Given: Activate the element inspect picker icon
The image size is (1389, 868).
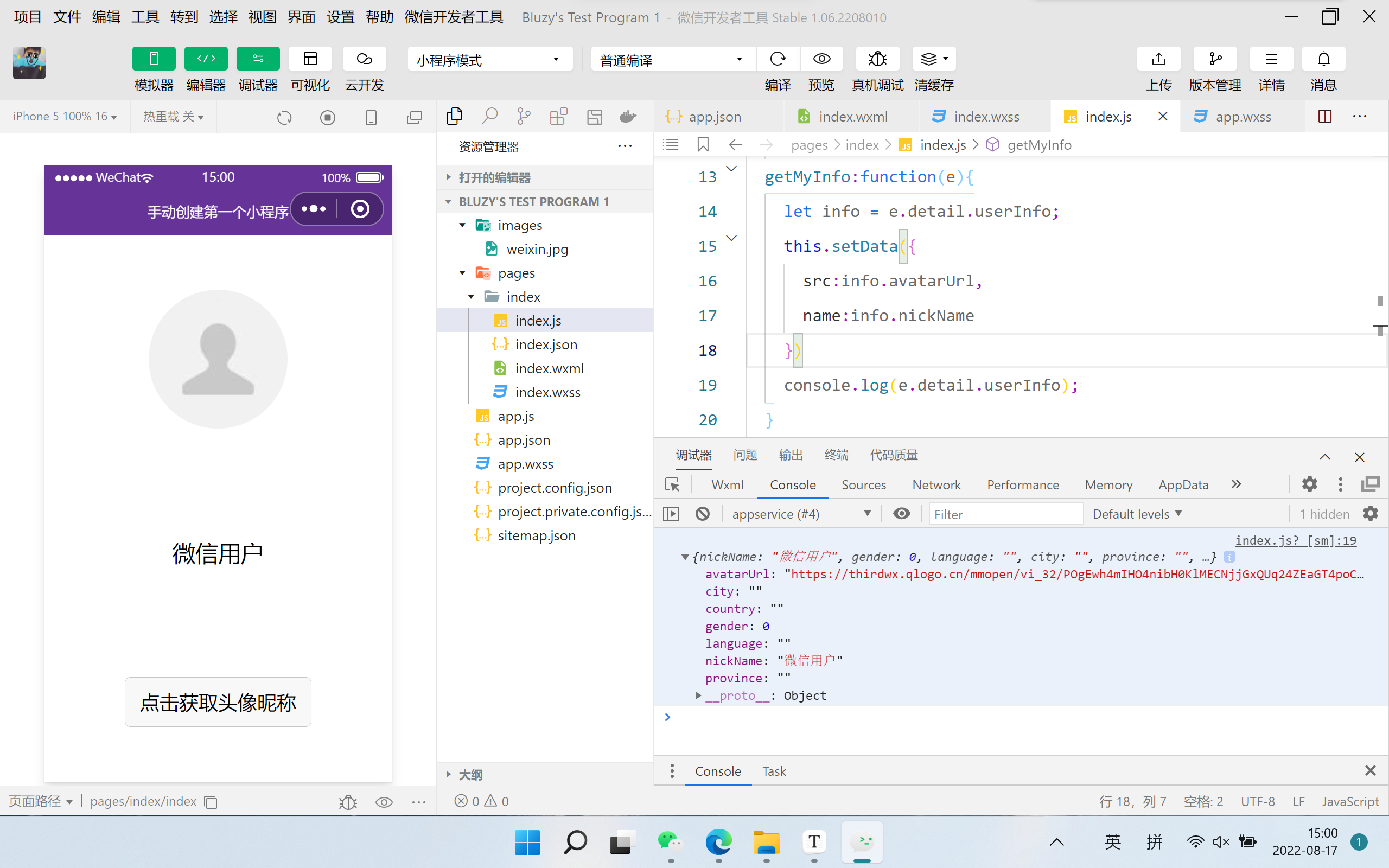Looking at the screenshot, I should (672, 484).
